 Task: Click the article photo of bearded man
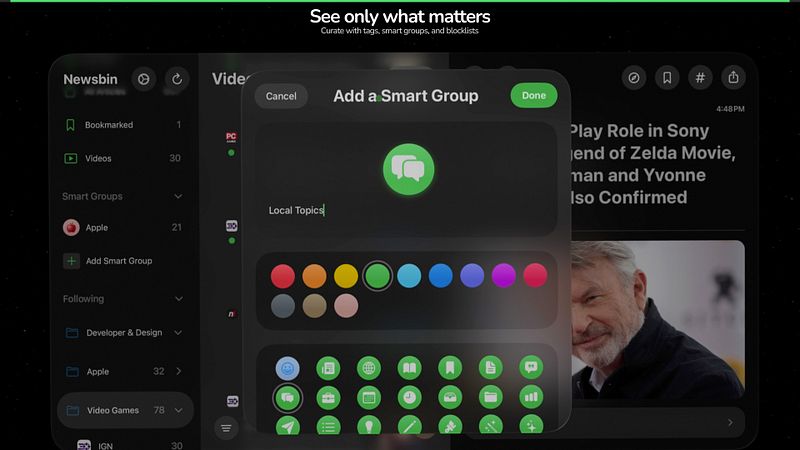(658, 319)
